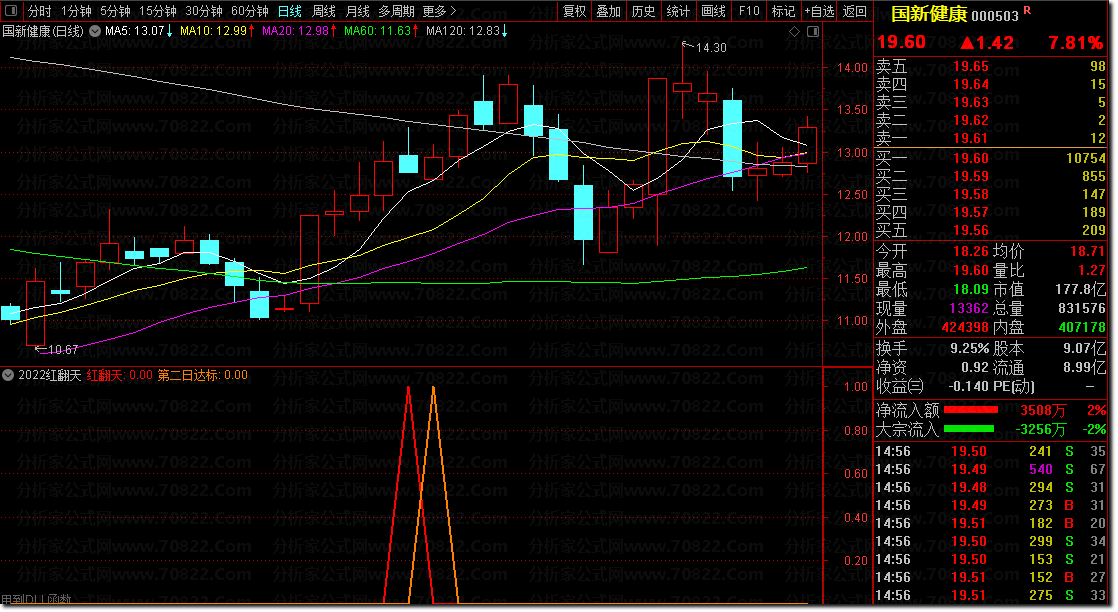Click the 14:56 trade with volume 241

click(990, 452)
